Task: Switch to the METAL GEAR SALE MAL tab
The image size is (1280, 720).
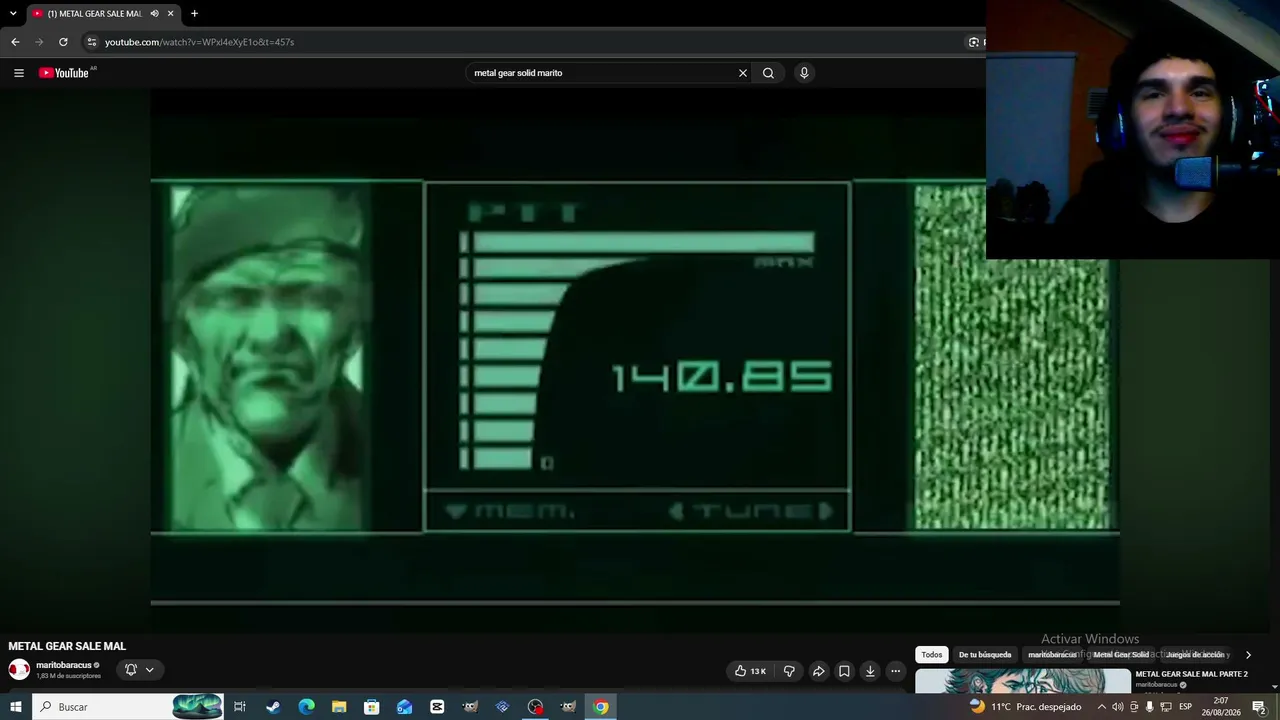Action: point(95,14)
